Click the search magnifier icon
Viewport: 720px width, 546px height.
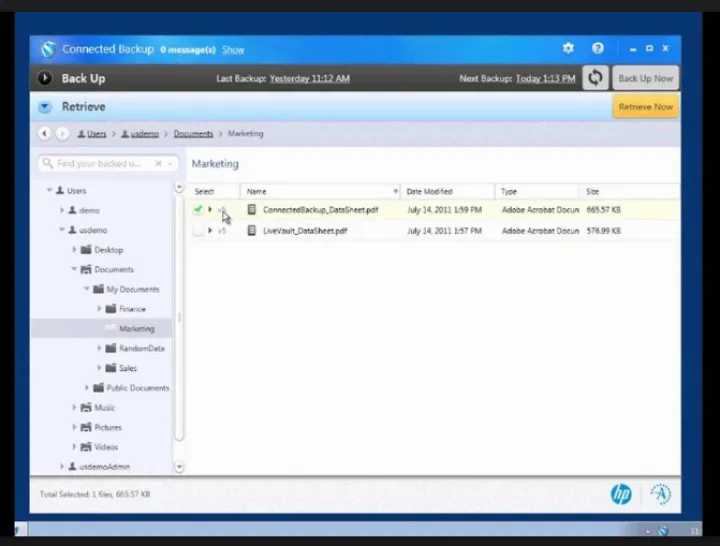tap(47, 163)
